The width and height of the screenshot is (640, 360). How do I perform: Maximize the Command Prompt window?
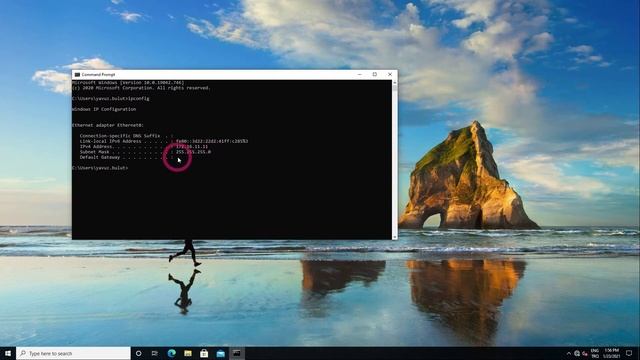(x=375, y=75)
